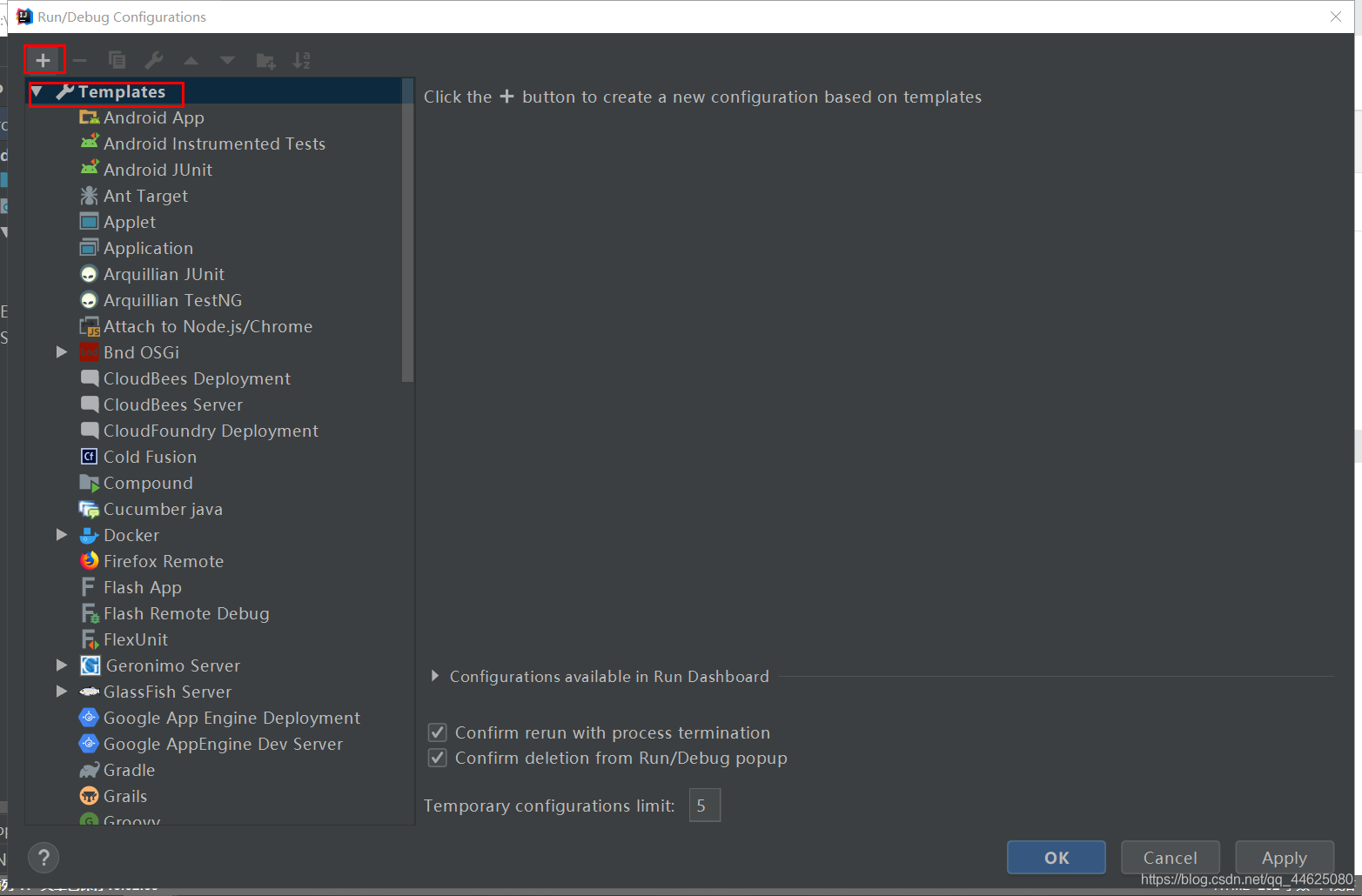This screenshot has width=1362, height=896.
Task: Click the move down arrow icon
Action: point(227,60)
